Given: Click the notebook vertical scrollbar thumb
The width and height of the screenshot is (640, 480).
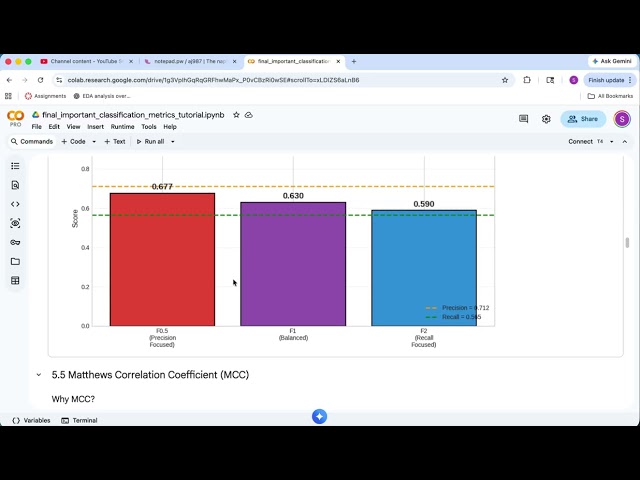Looking at the screenshot, I should (x=627, y=242).
